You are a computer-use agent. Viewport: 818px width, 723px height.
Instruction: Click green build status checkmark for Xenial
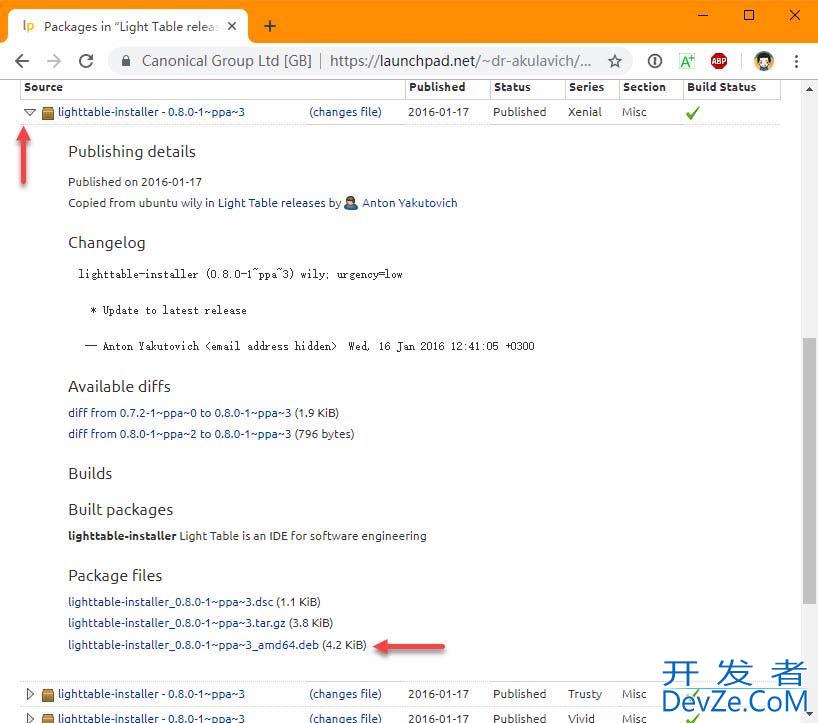[692, 113]
